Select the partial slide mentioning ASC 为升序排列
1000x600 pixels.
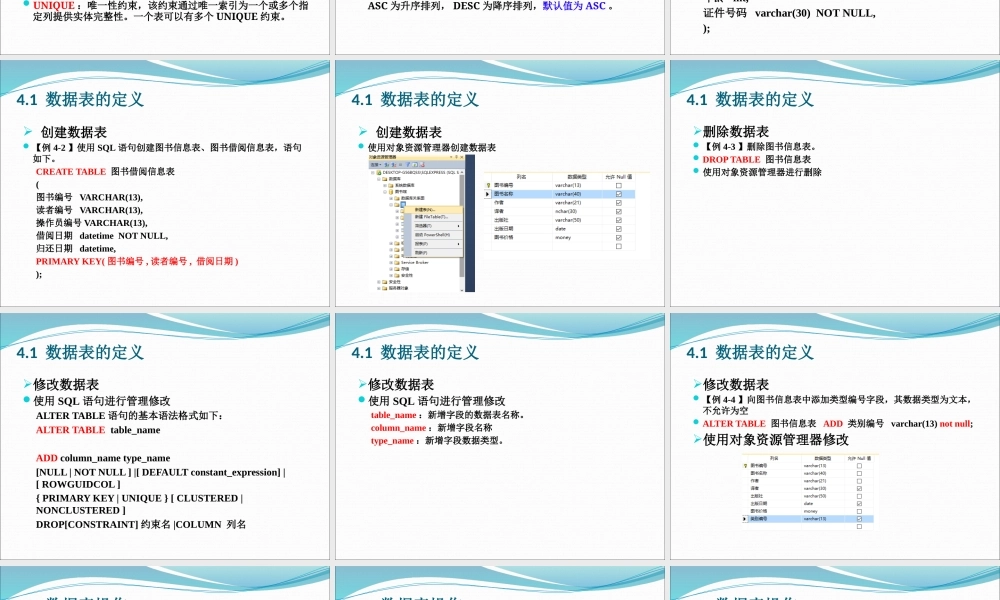tap(500, 27)
